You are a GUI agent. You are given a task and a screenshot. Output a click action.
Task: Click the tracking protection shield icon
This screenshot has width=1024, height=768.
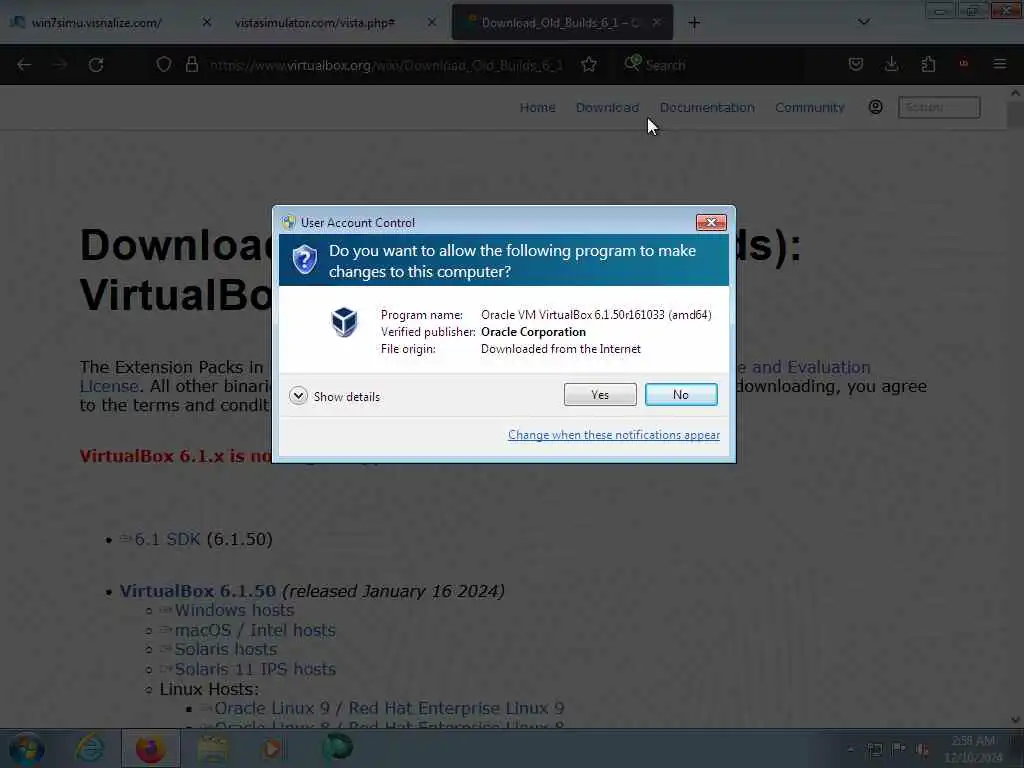pyautogui.click(x=164, y=65)
